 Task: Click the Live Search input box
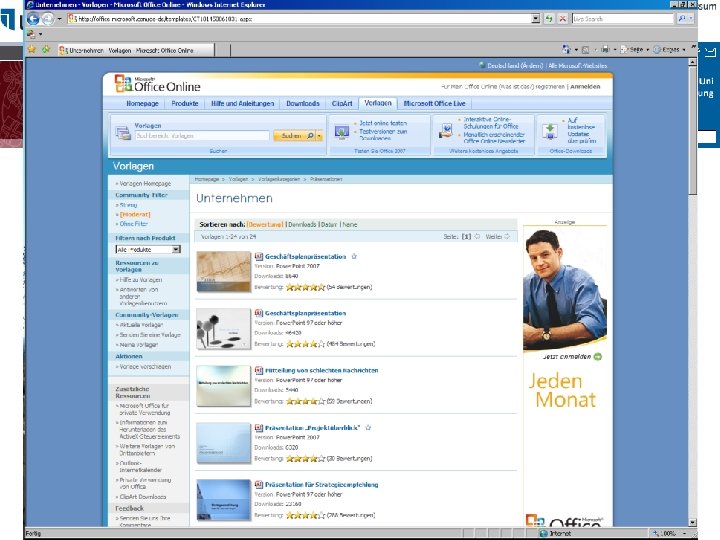click(x=623, y=19)
